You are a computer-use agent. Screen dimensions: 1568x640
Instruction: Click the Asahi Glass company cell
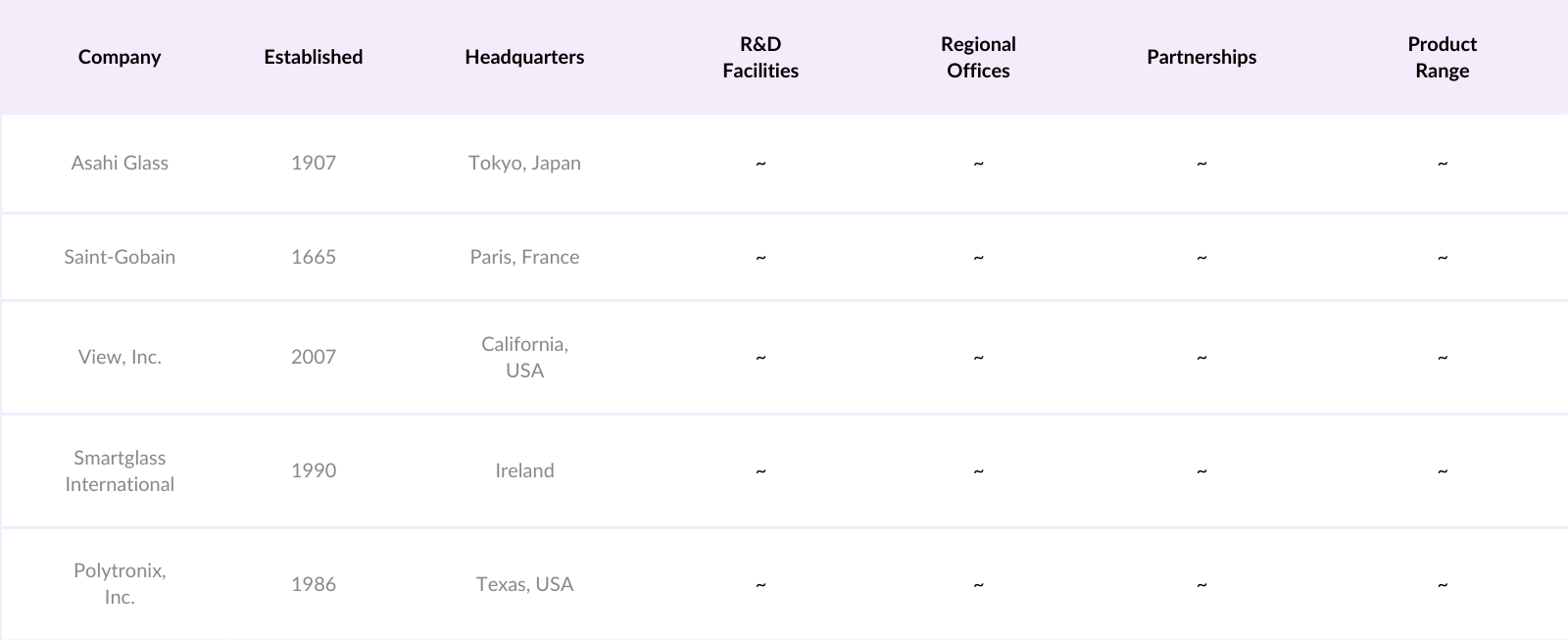[x=120, y=163]
